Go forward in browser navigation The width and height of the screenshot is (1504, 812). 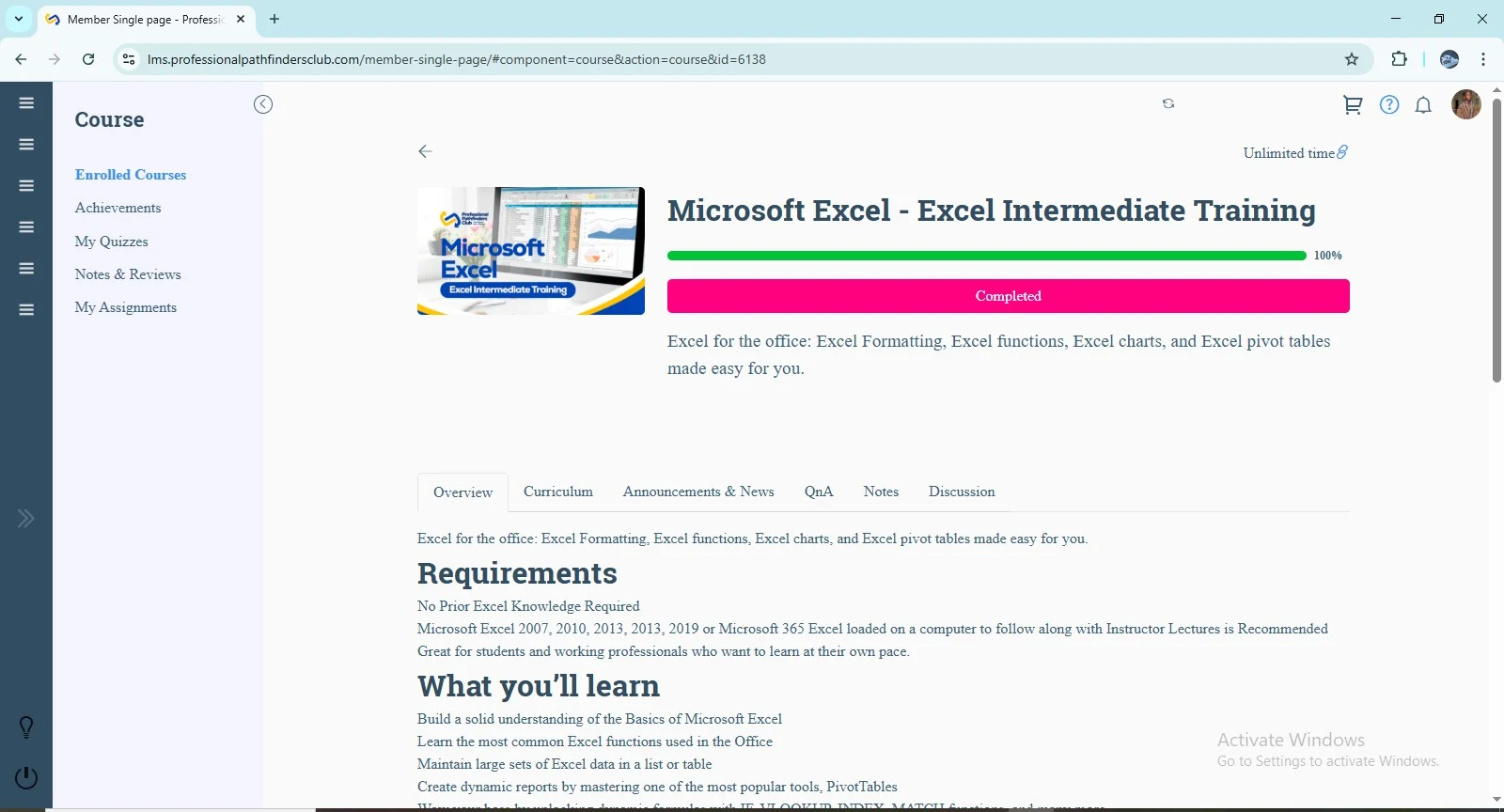(55, 59)
